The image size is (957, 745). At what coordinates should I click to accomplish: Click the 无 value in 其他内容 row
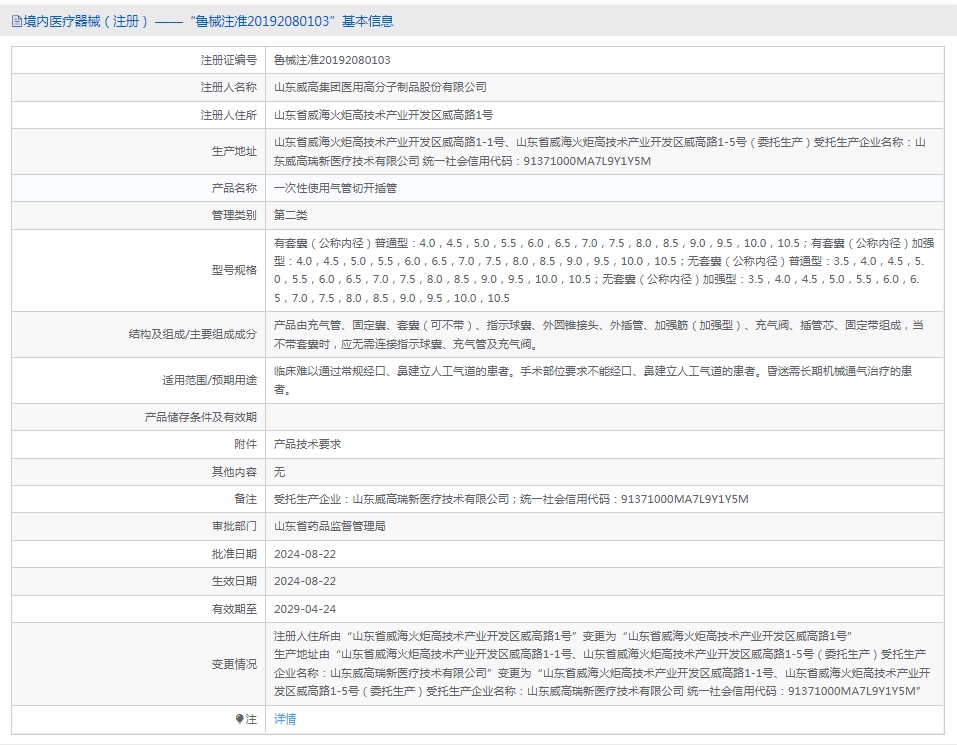pos(280,472)
